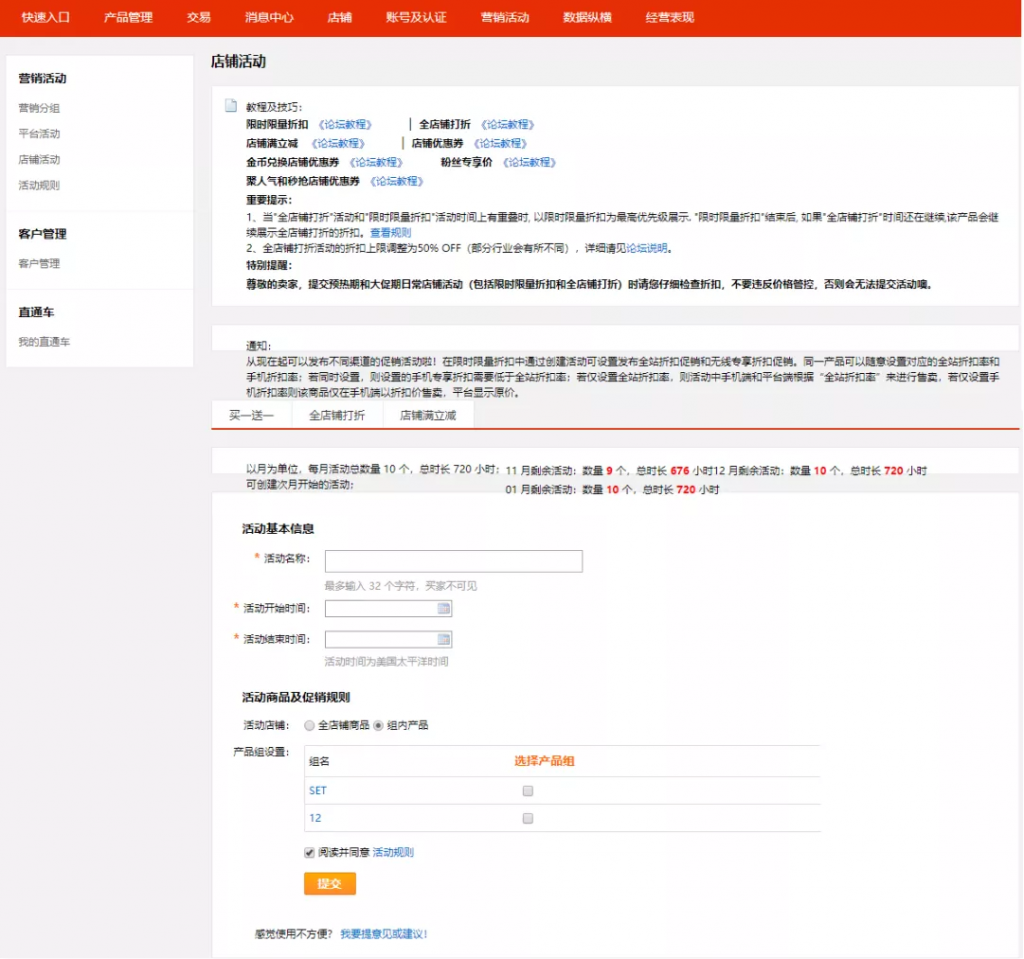
Task: Open 营销活动 in the top menu
Action: click(x=505, y=18)
